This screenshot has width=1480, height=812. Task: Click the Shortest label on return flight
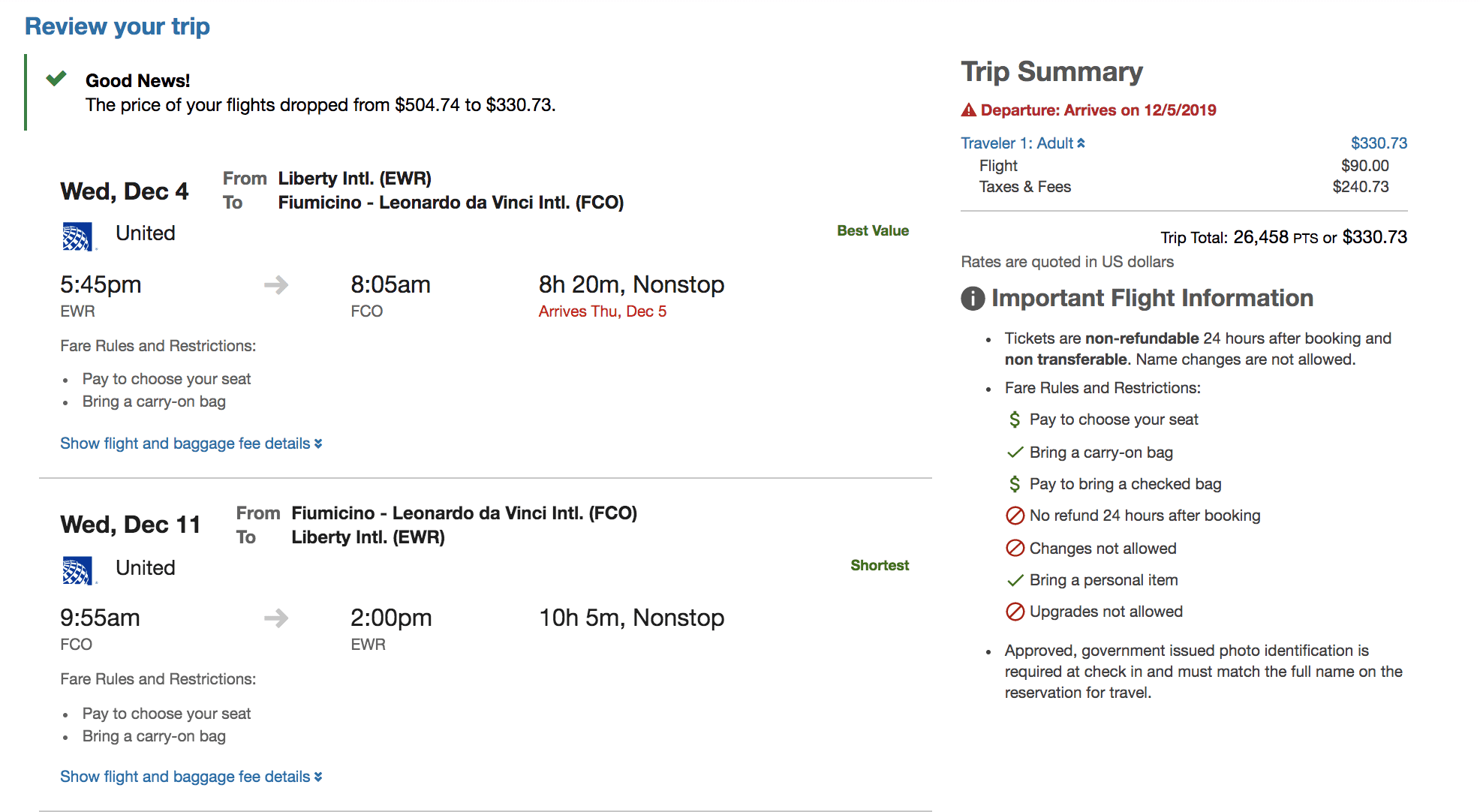coord(880,565)
